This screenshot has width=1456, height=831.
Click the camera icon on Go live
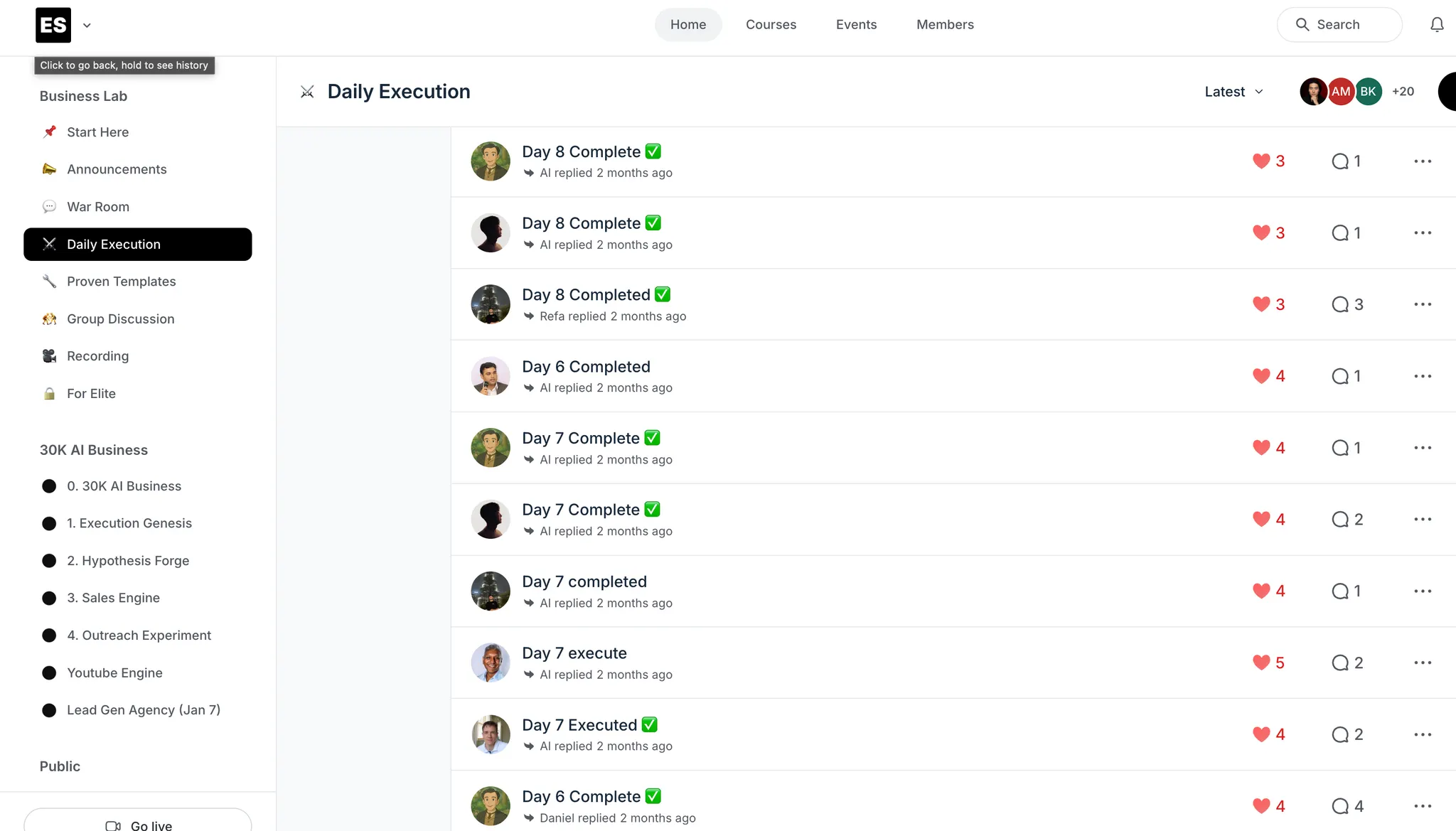113,825
